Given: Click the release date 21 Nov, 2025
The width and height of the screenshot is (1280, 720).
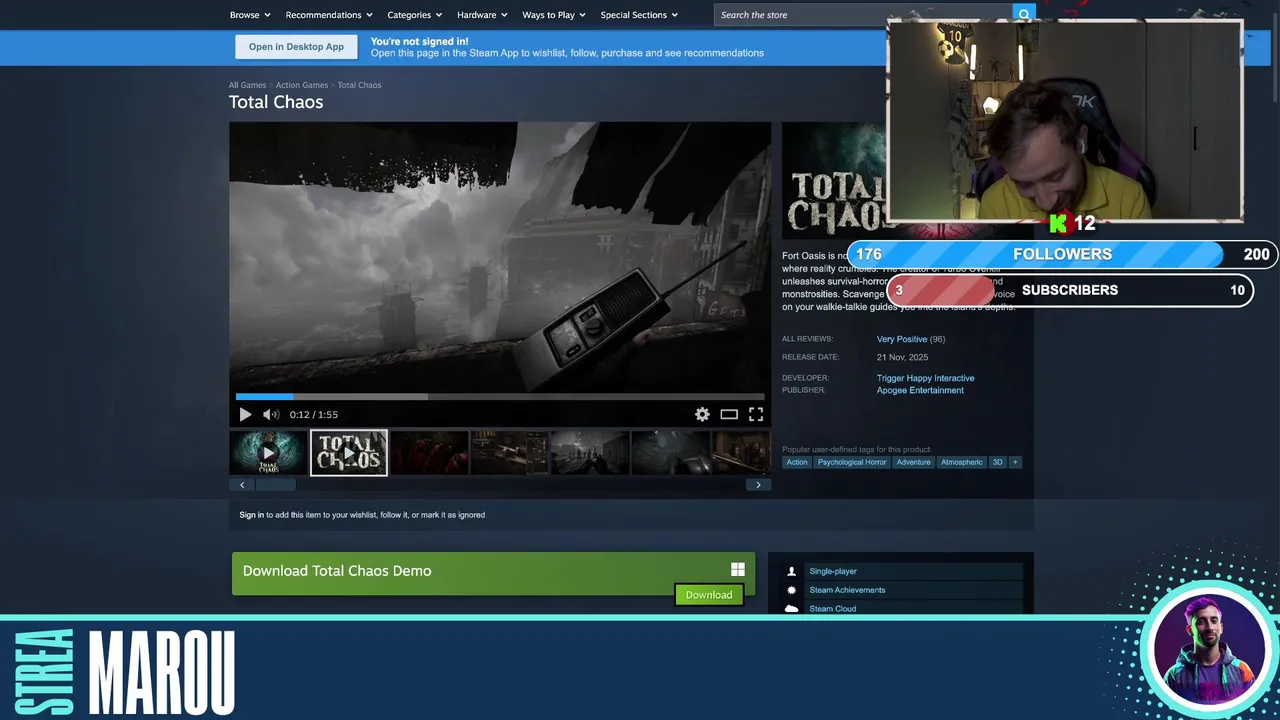Looking at the screenshot, I should click(x=902, y=357).
